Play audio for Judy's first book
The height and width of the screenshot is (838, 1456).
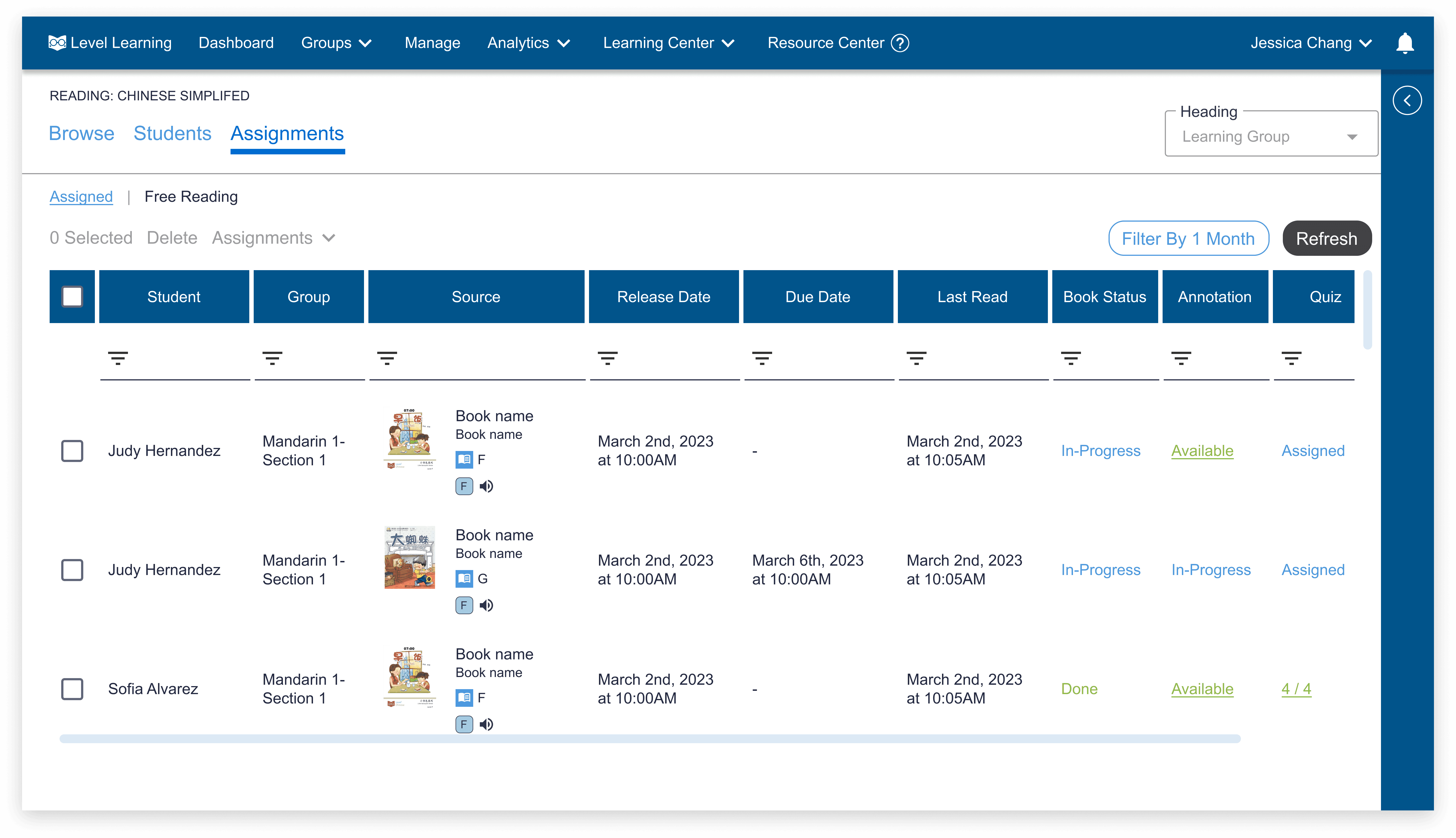(486, 486)
